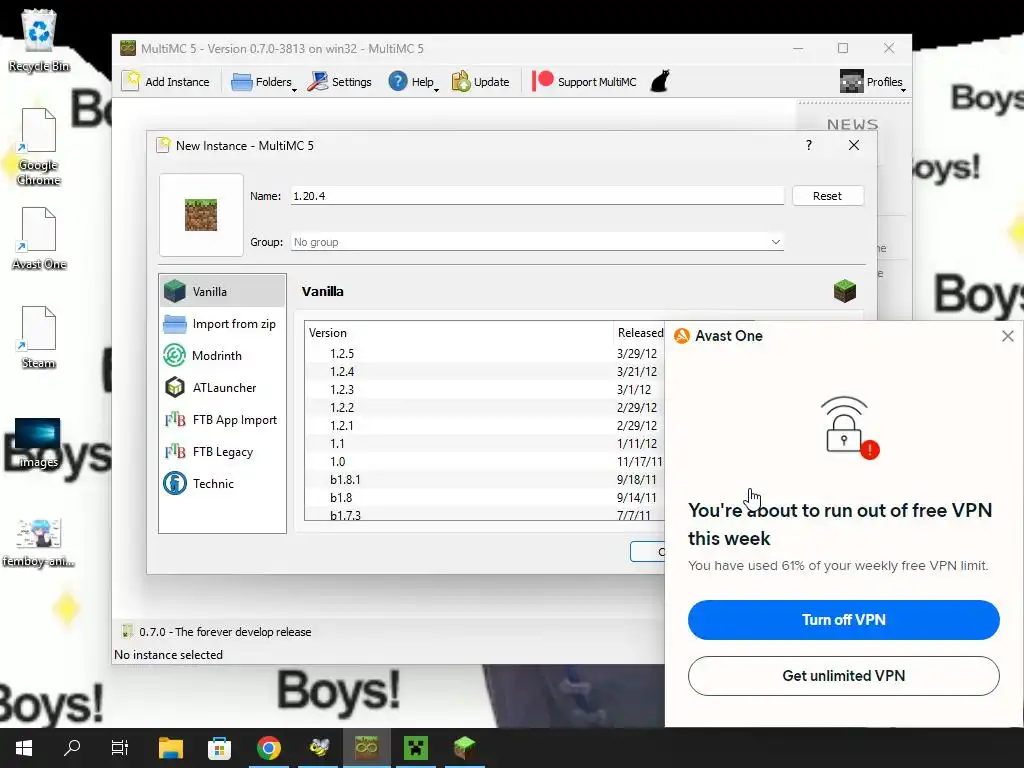Screen dimensions: 1024x768
Task: Select version b1.8 row
Action: coord(485,498)
